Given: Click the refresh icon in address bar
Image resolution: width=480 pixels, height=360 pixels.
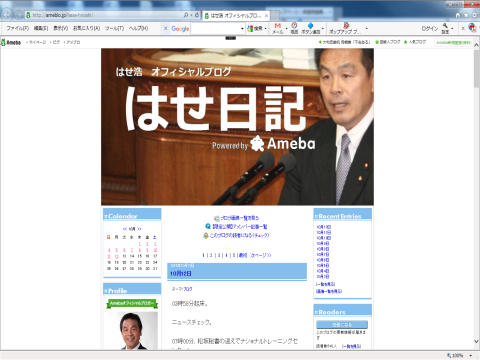Looking at the screenshot, I should pyautogui.click(x=197, y=15).
